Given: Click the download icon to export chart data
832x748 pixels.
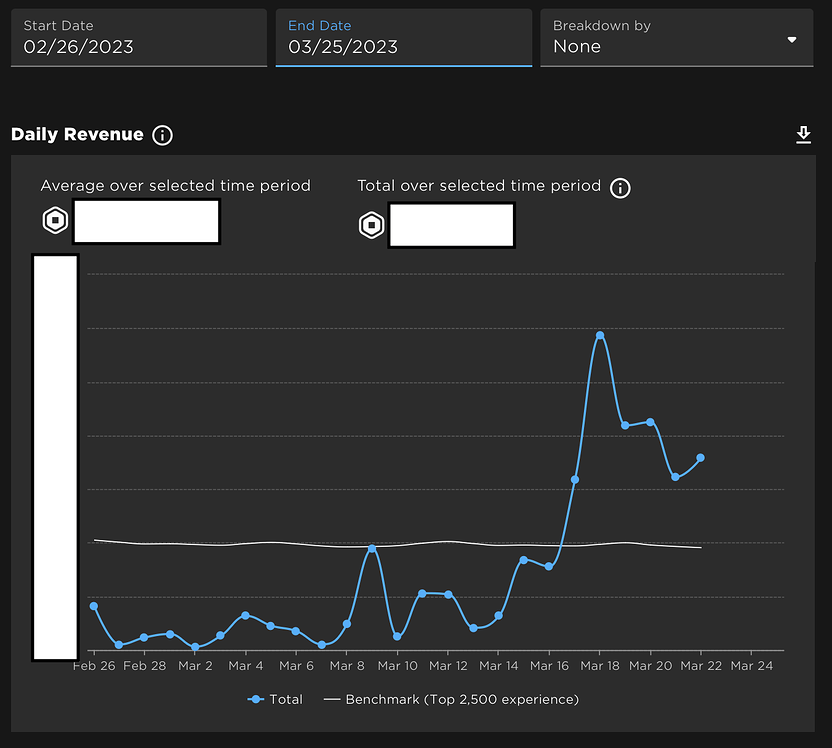Looking at the screenshot, I should pyautogui.click(x=803, y=134).
